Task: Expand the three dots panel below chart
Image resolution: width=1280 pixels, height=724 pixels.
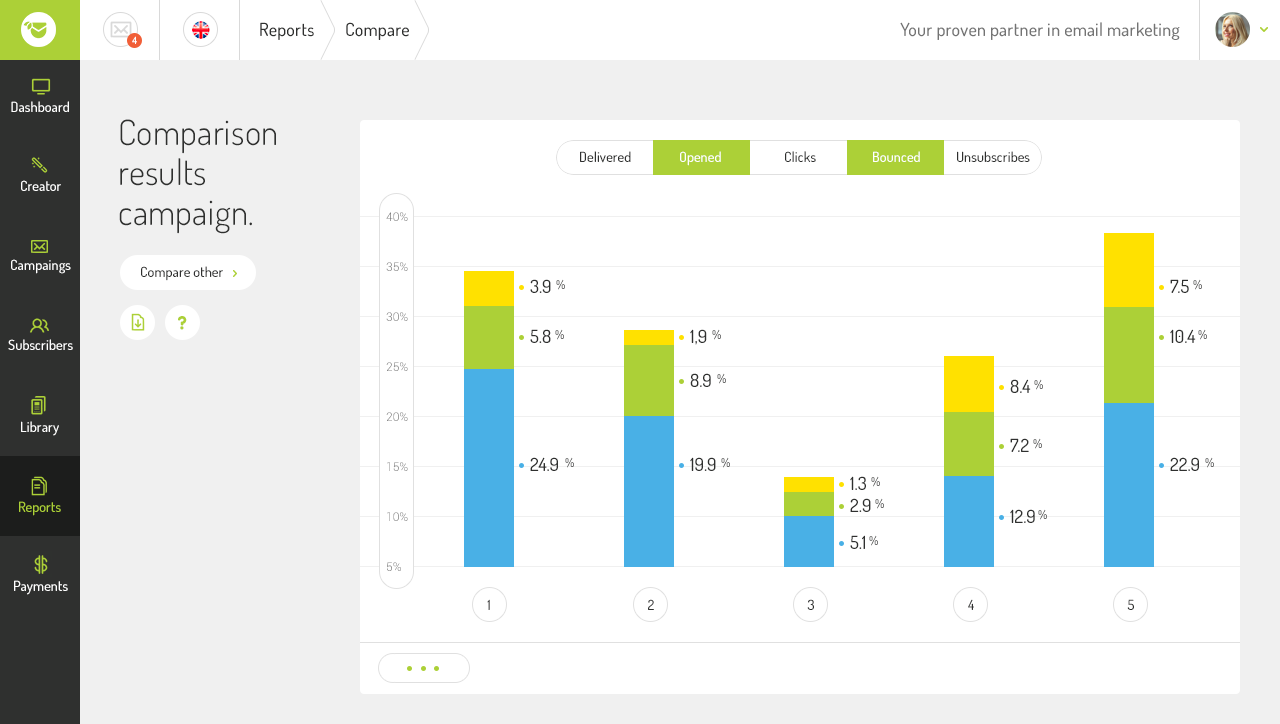Action: tap(423, 668)
